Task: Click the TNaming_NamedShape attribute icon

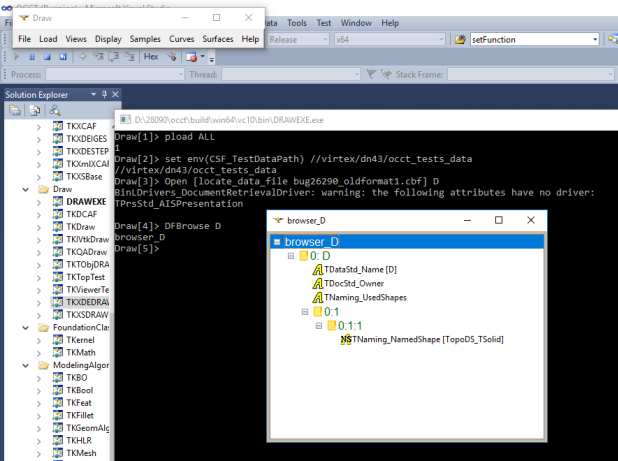Action: (345, 340)
